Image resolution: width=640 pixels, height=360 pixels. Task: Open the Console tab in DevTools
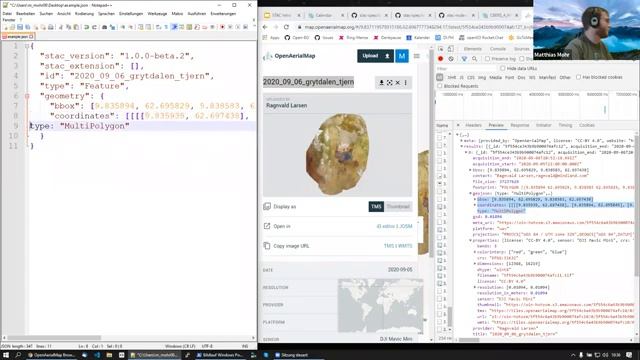pos(498,49)
